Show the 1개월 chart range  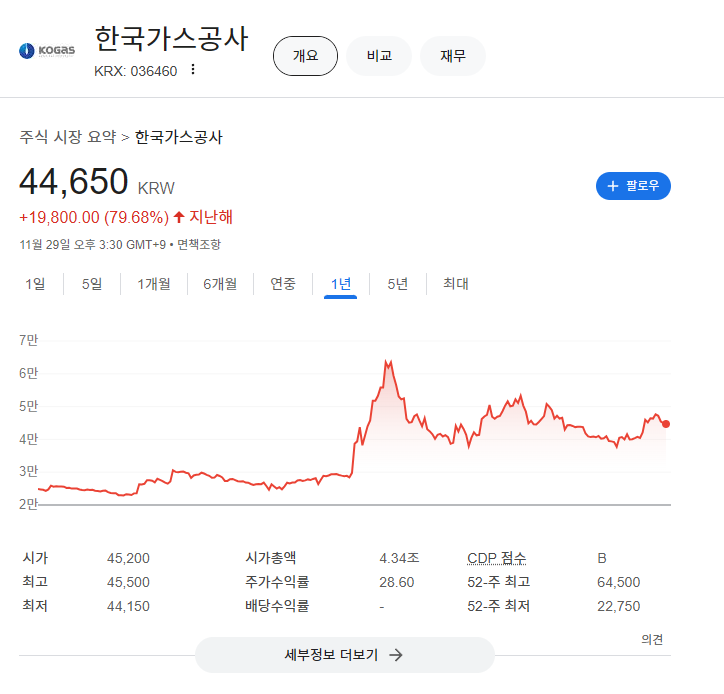(x=154, y=284)
